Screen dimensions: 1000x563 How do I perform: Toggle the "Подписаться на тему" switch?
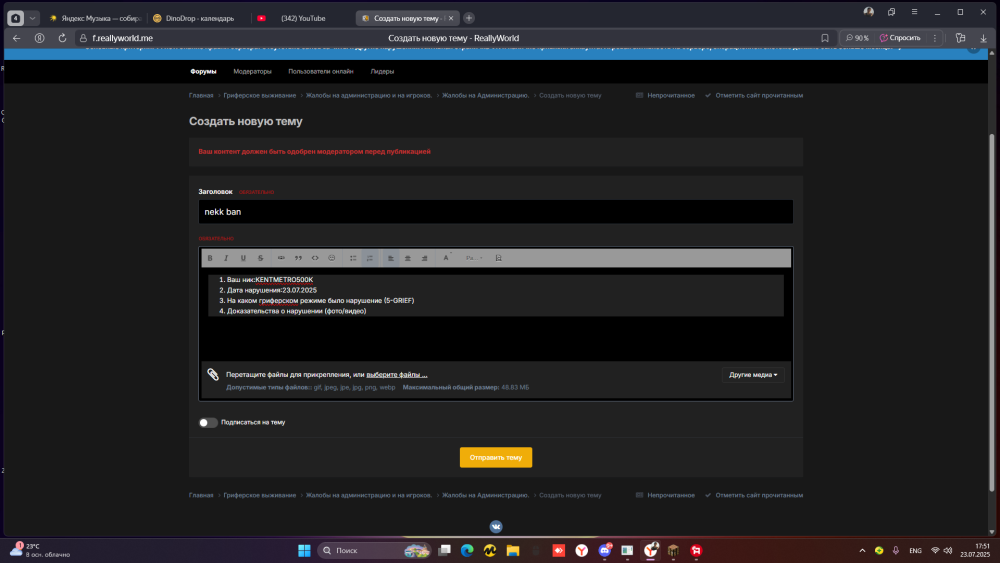pyautogui.click(x=208, y=423)
